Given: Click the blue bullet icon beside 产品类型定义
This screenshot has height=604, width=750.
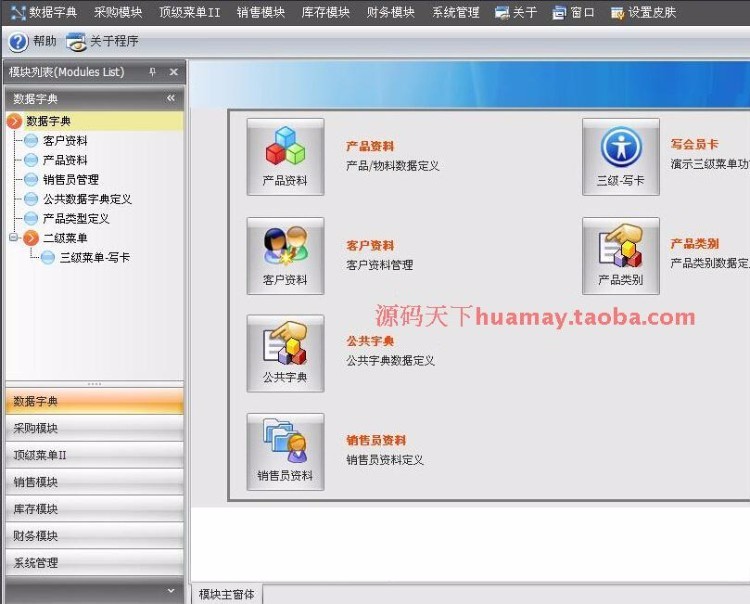Looking at the screenshot, I should click(x=31, y=219).
